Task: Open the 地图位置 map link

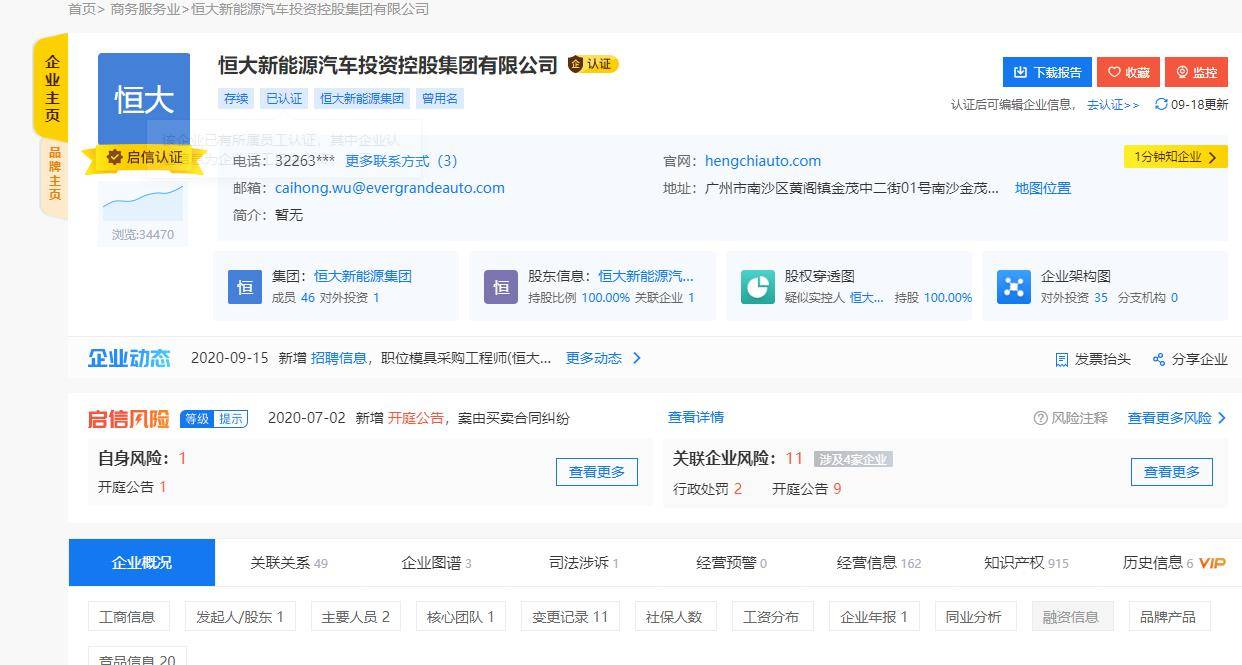Action: pyautogui.click(x=1042, y=187)
